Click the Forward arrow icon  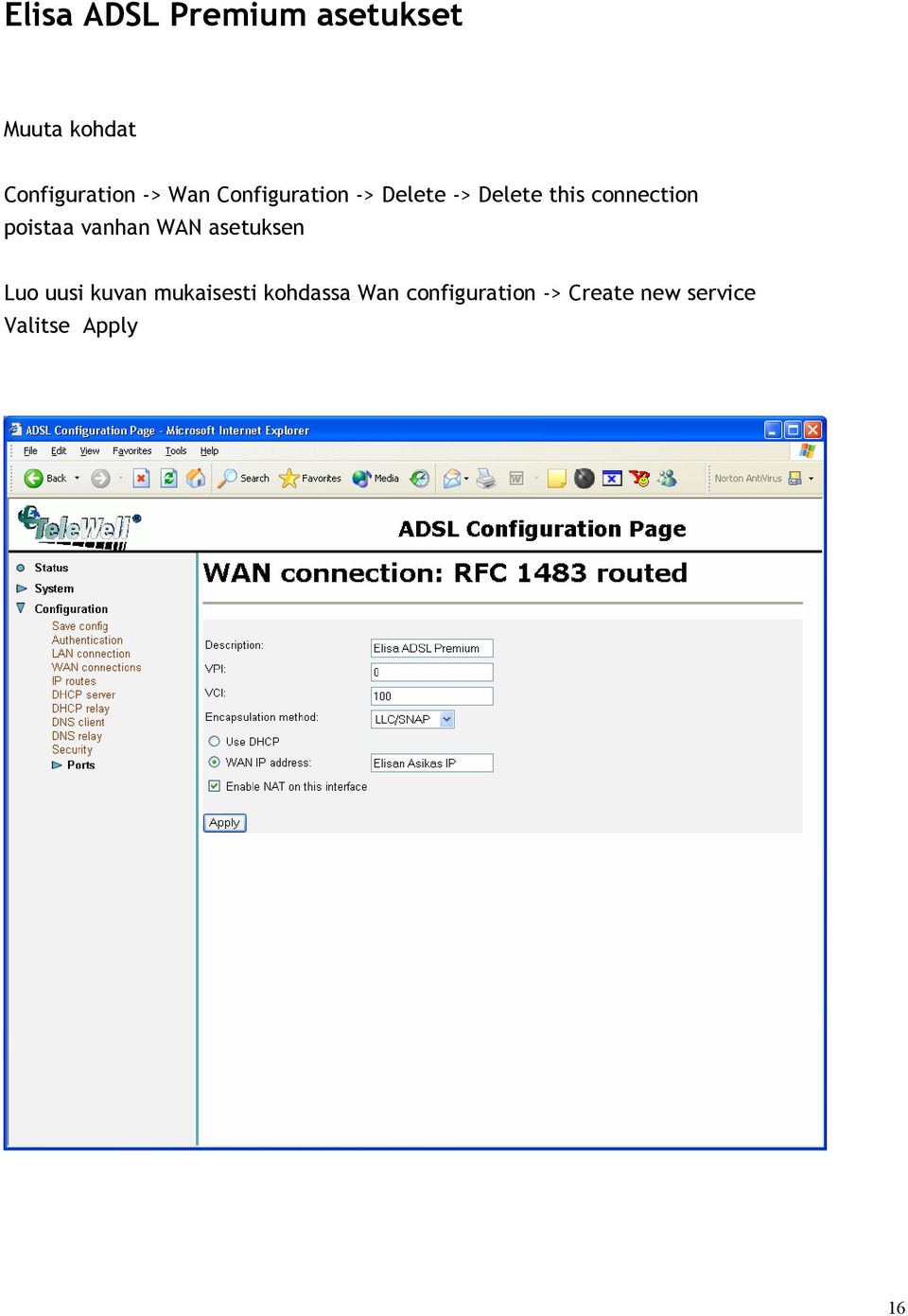(x=100, y=479)
